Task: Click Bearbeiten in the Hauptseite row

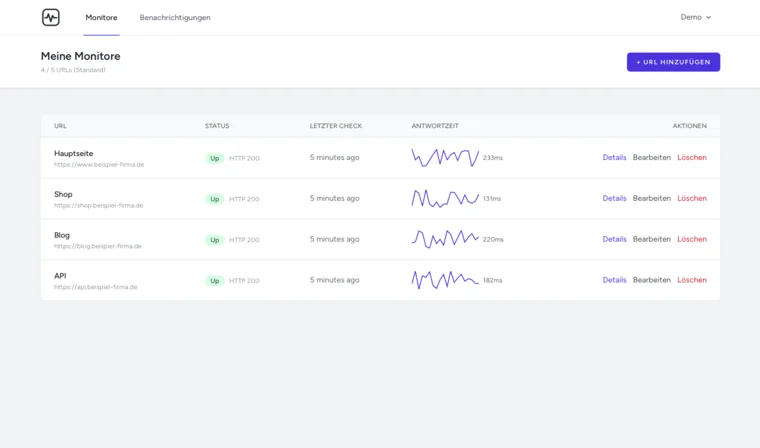Action: pyautogui.click(x=651, y=158)
